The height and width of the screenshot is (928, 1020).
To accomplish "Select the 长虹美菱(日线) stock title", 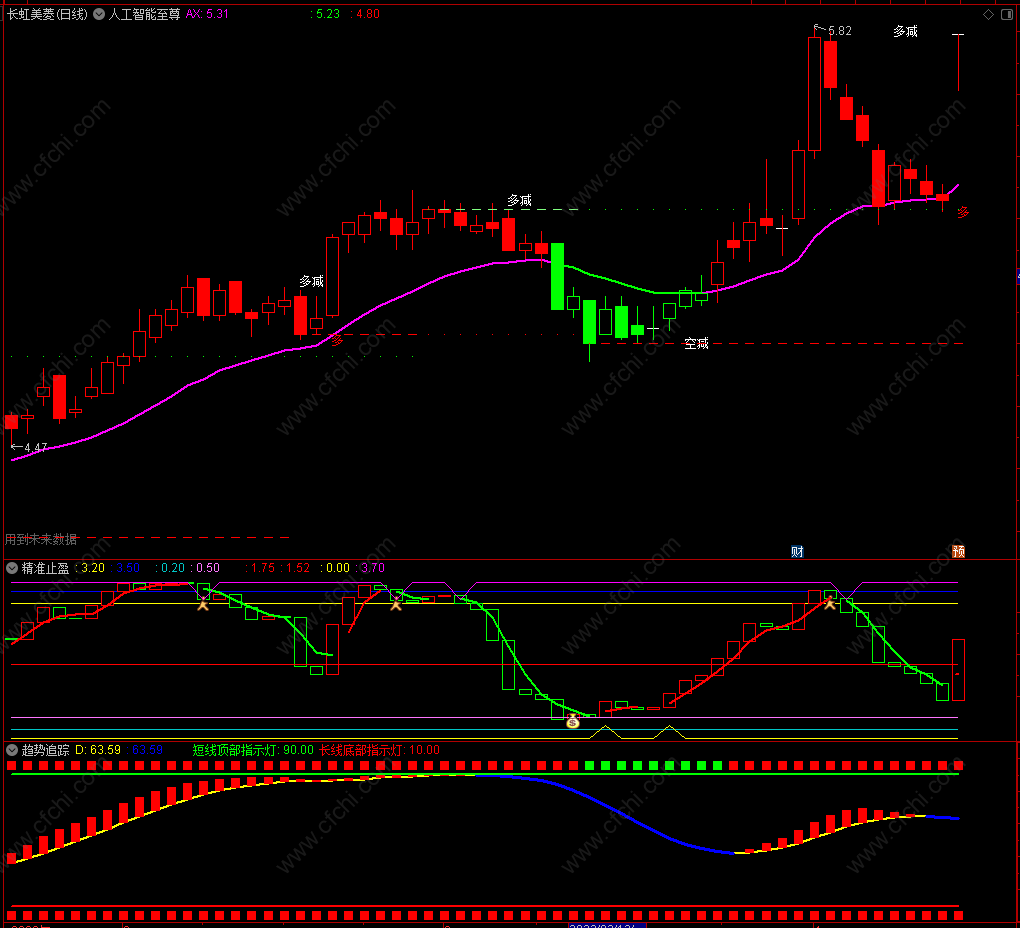I will click(x=46, y=14).
